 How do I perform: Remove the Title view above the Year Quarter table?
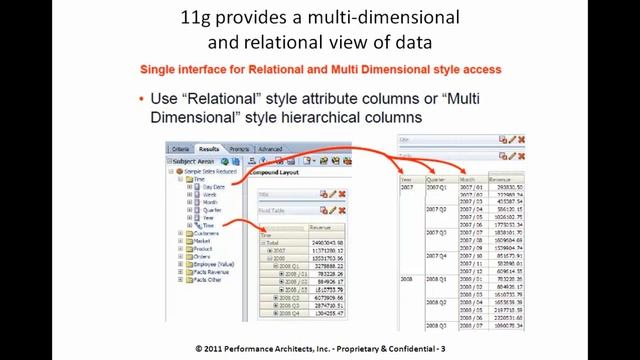521,140
